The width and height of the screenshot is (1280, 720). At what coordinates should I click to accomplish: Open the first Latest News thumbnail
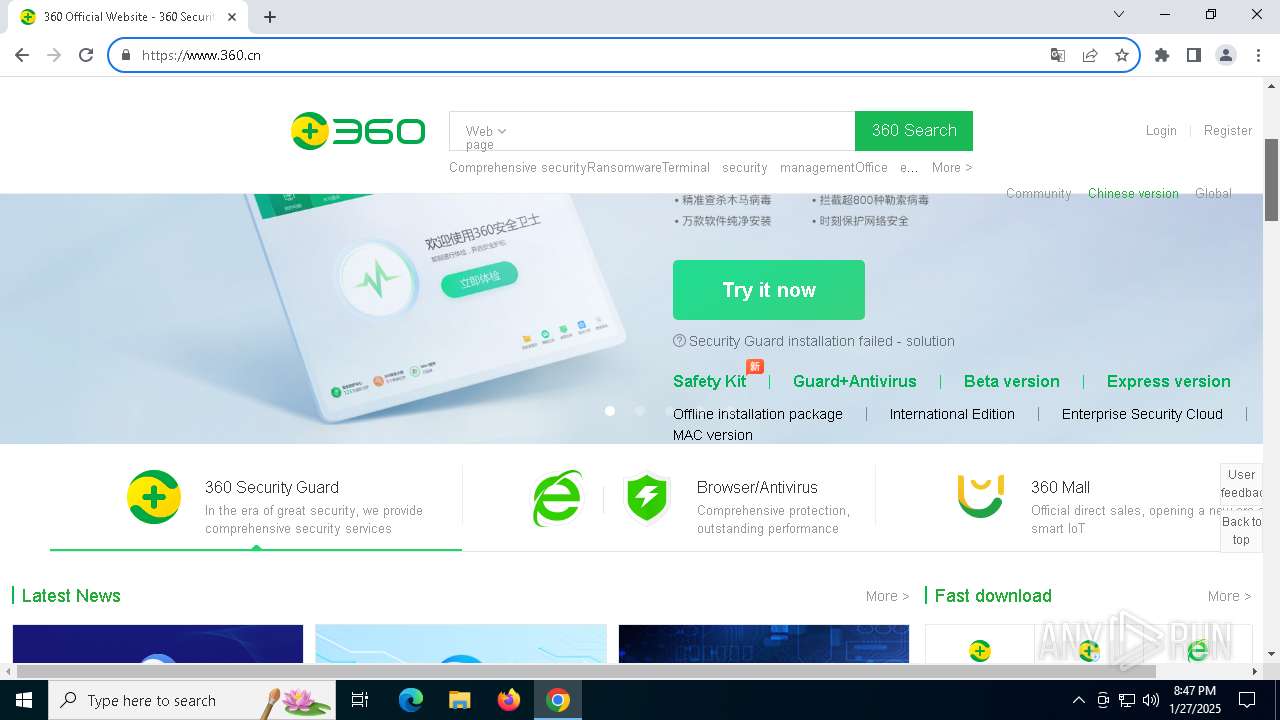[x=158, y=644]
